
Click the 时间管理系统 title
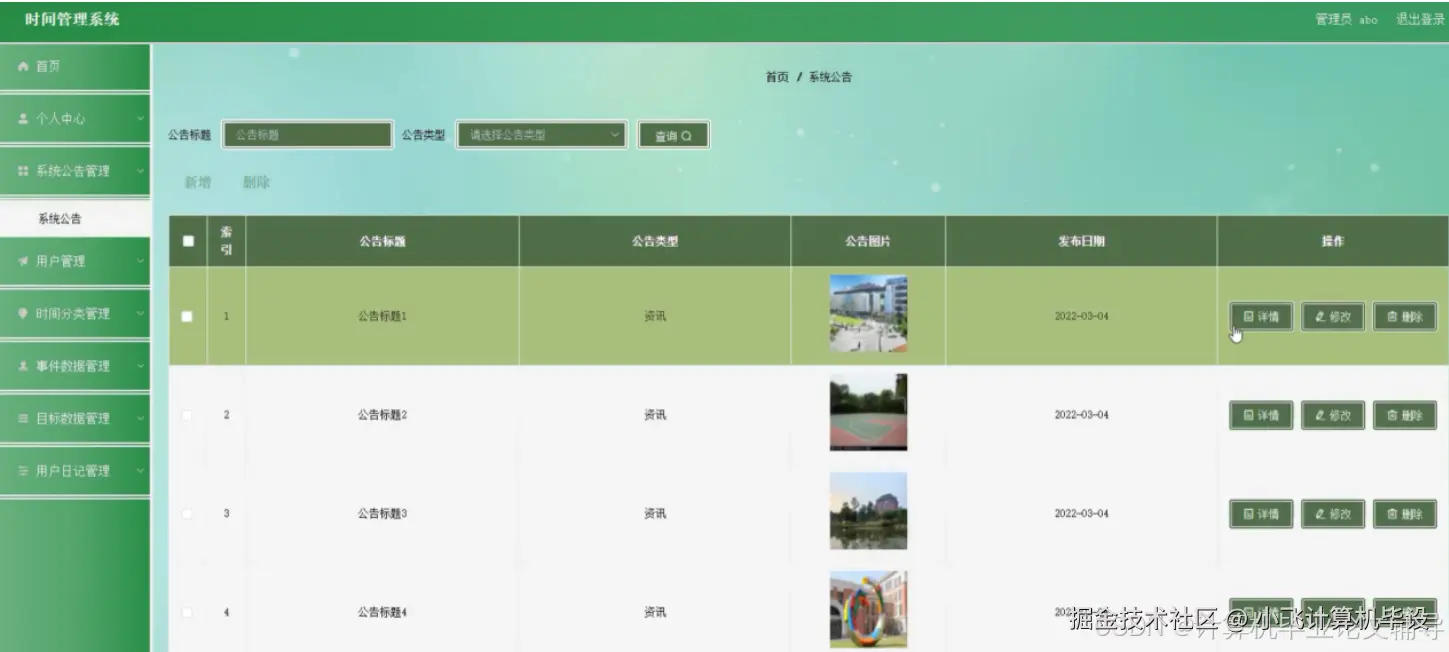click(72, 19)
